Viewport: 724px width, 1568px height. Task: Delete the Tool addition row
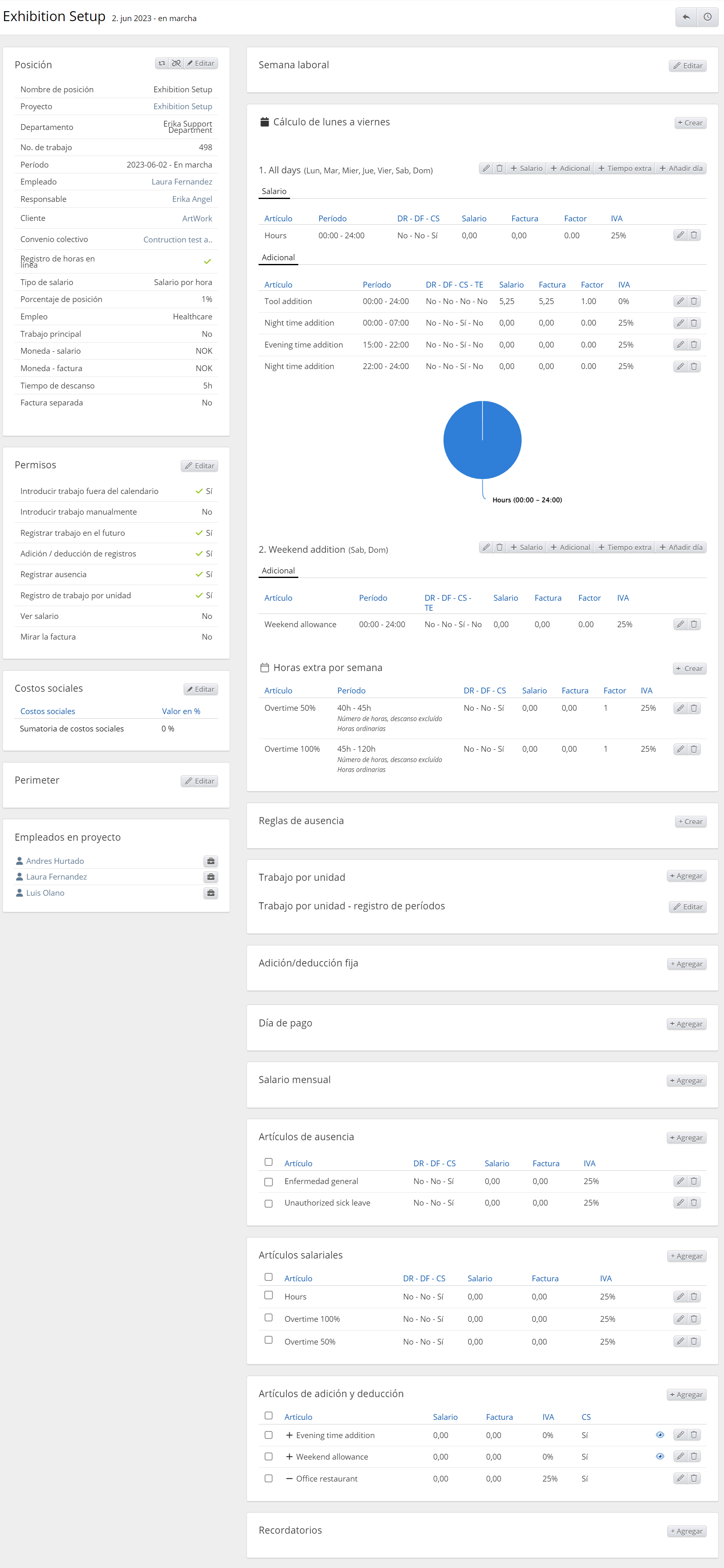(693, 301)
